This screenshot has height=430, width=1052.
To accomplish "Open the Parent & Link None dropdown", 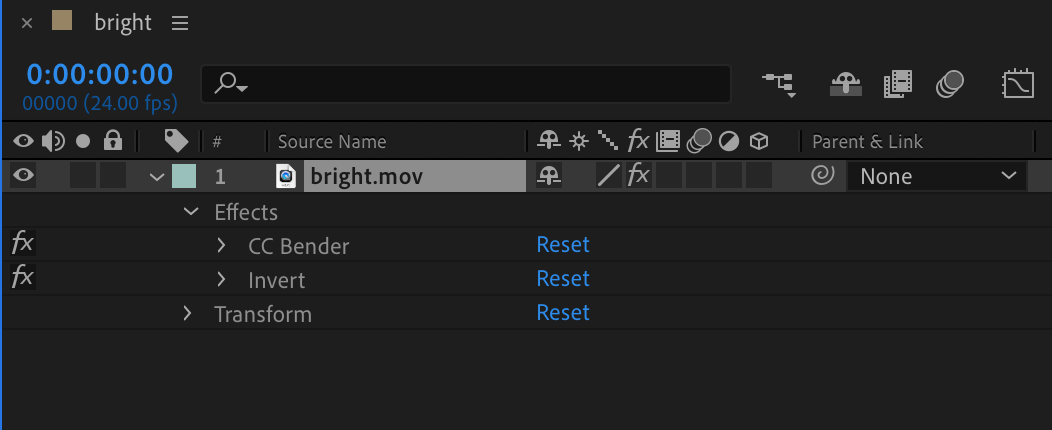I will 936,176.
